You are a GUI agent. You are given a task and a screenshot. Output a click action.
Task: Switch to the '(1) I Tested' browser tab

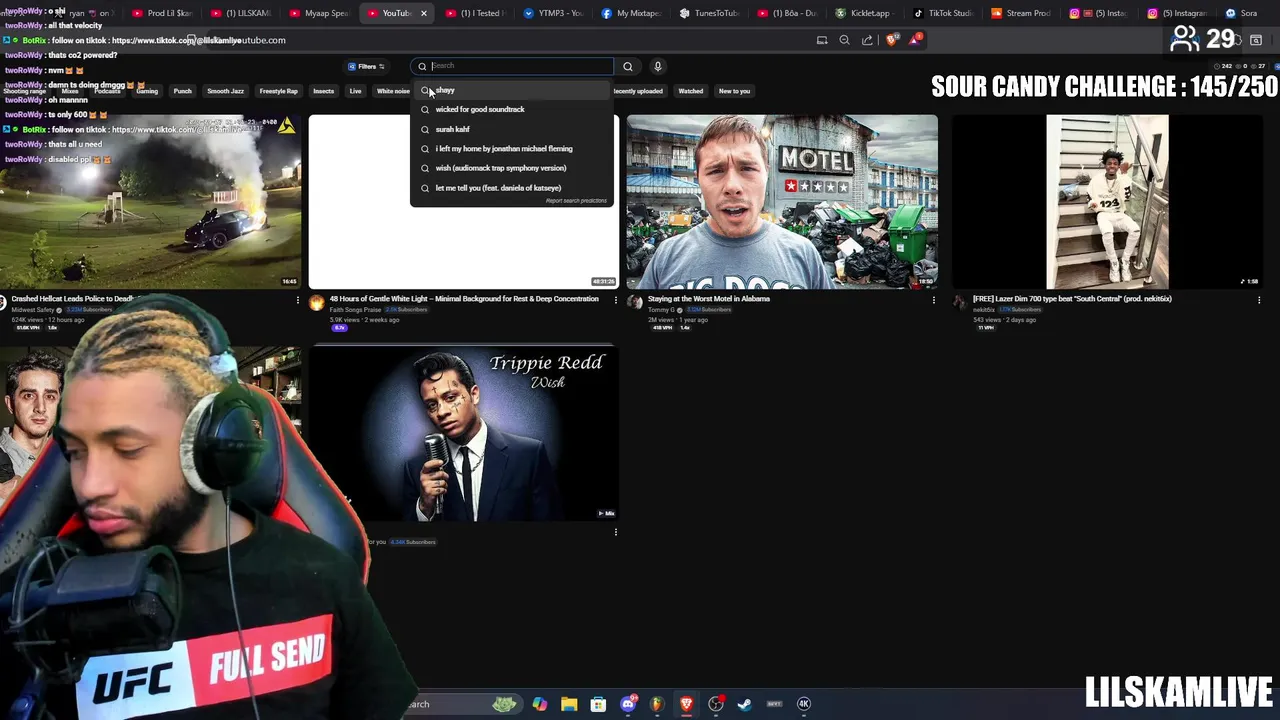[x=475, y=13]
